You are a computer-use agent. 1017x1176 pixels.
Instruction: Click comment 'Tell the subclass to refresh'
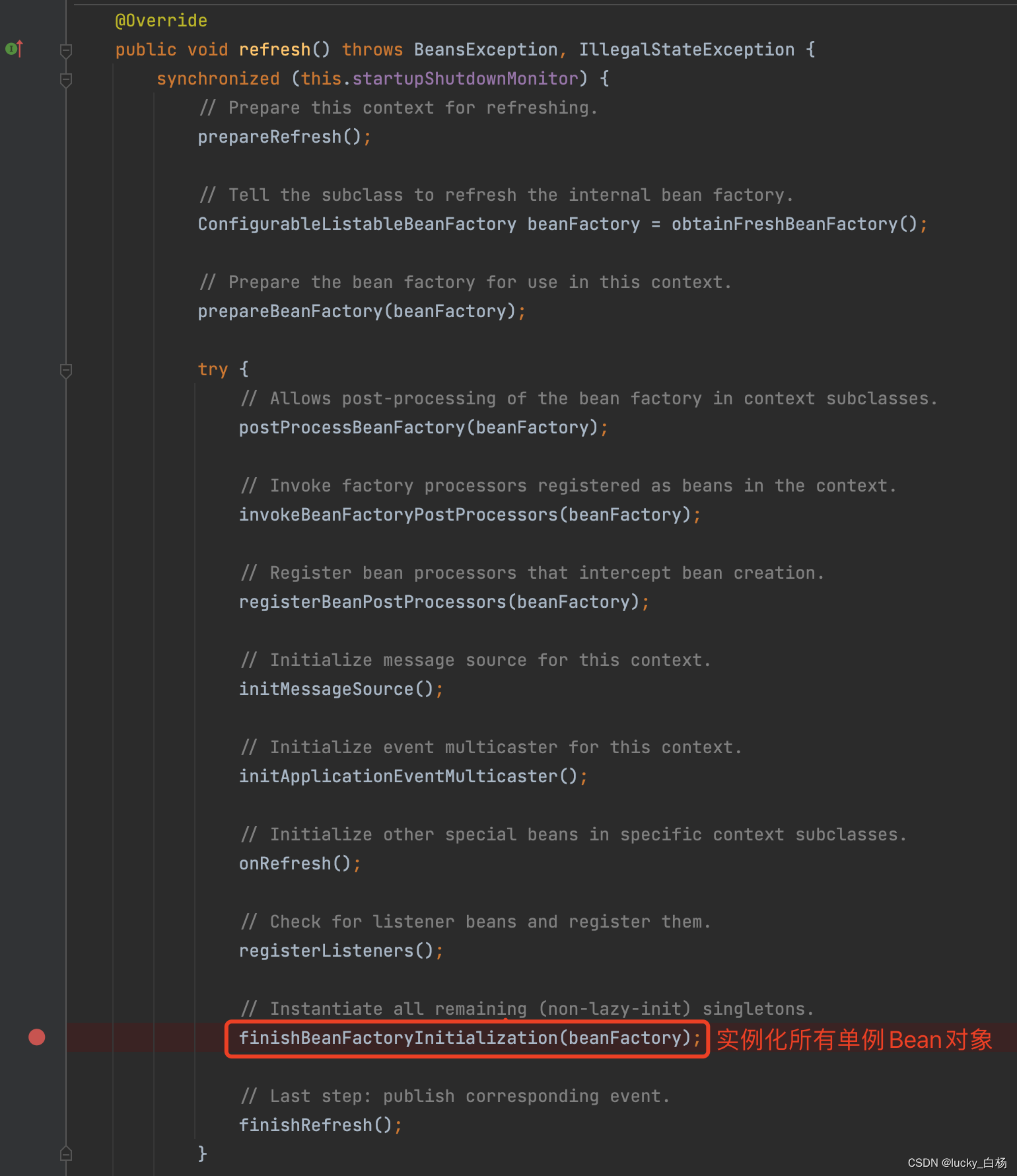[496, 195]
